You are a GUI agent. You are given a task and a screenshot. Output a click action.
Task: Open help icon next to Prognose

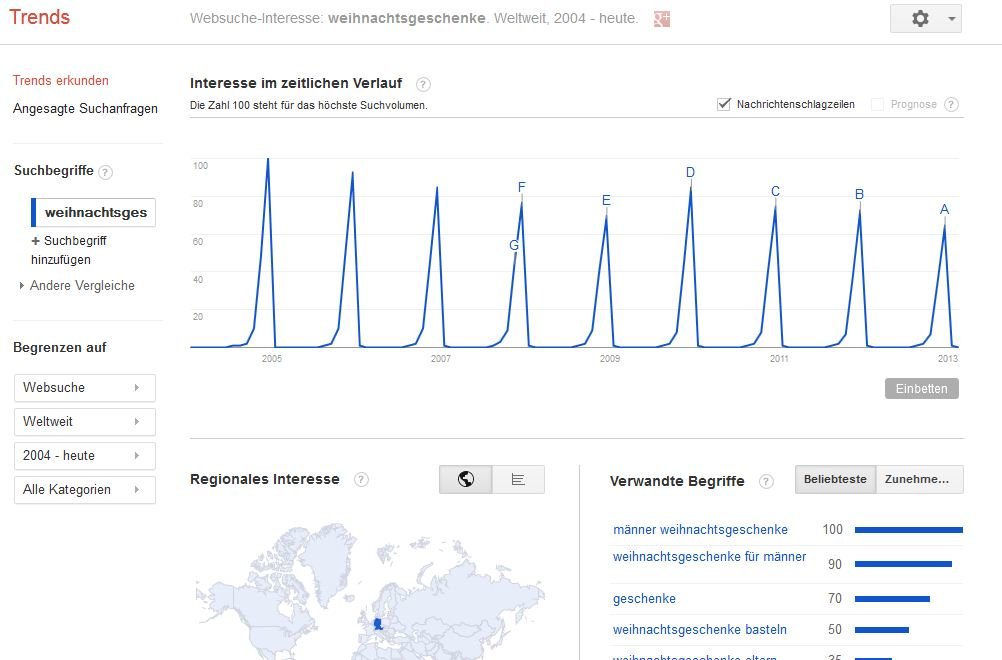(x=952, y=104)
